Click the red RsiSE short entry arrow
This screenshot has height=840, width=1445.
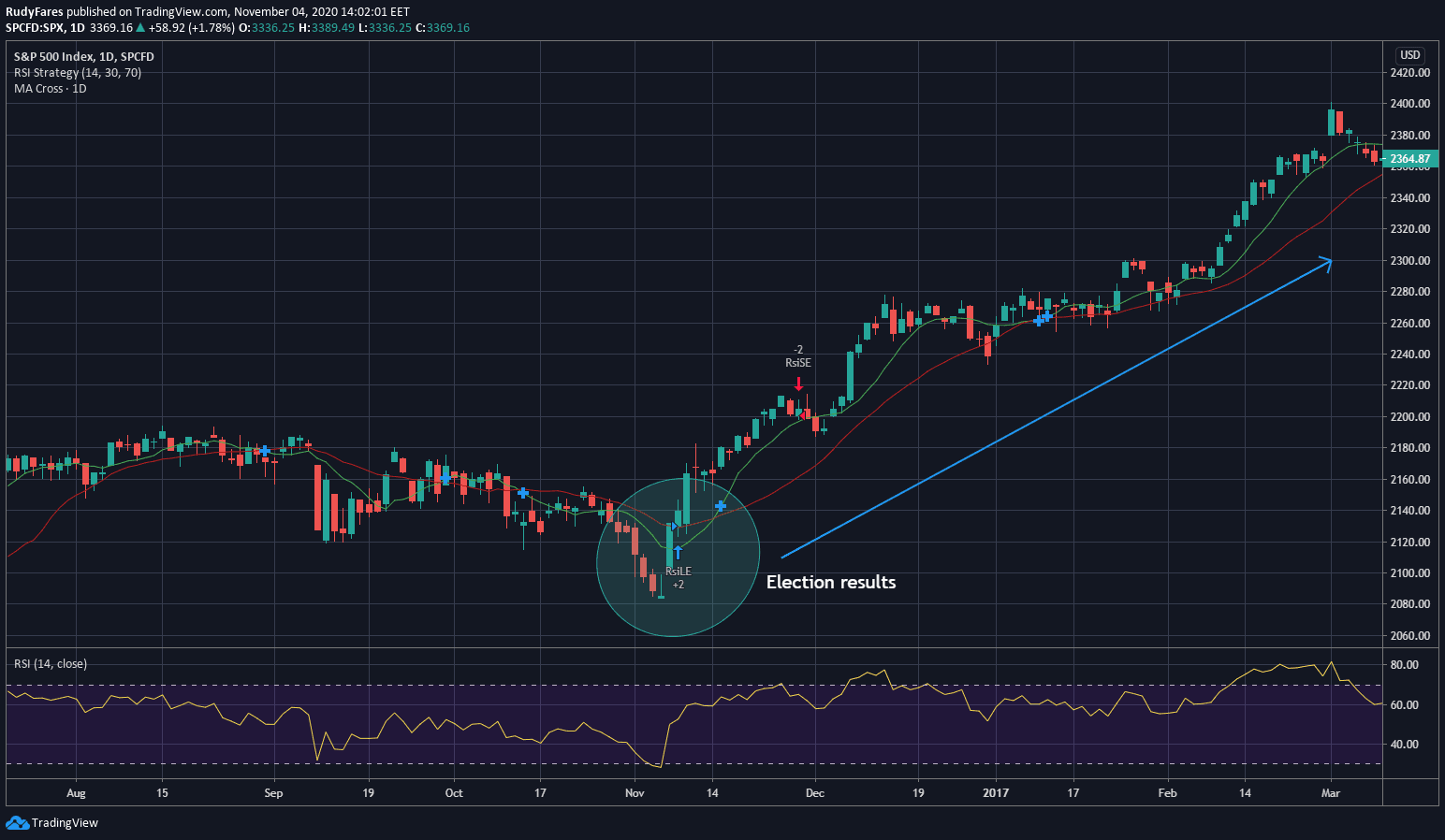pos(798,384)
